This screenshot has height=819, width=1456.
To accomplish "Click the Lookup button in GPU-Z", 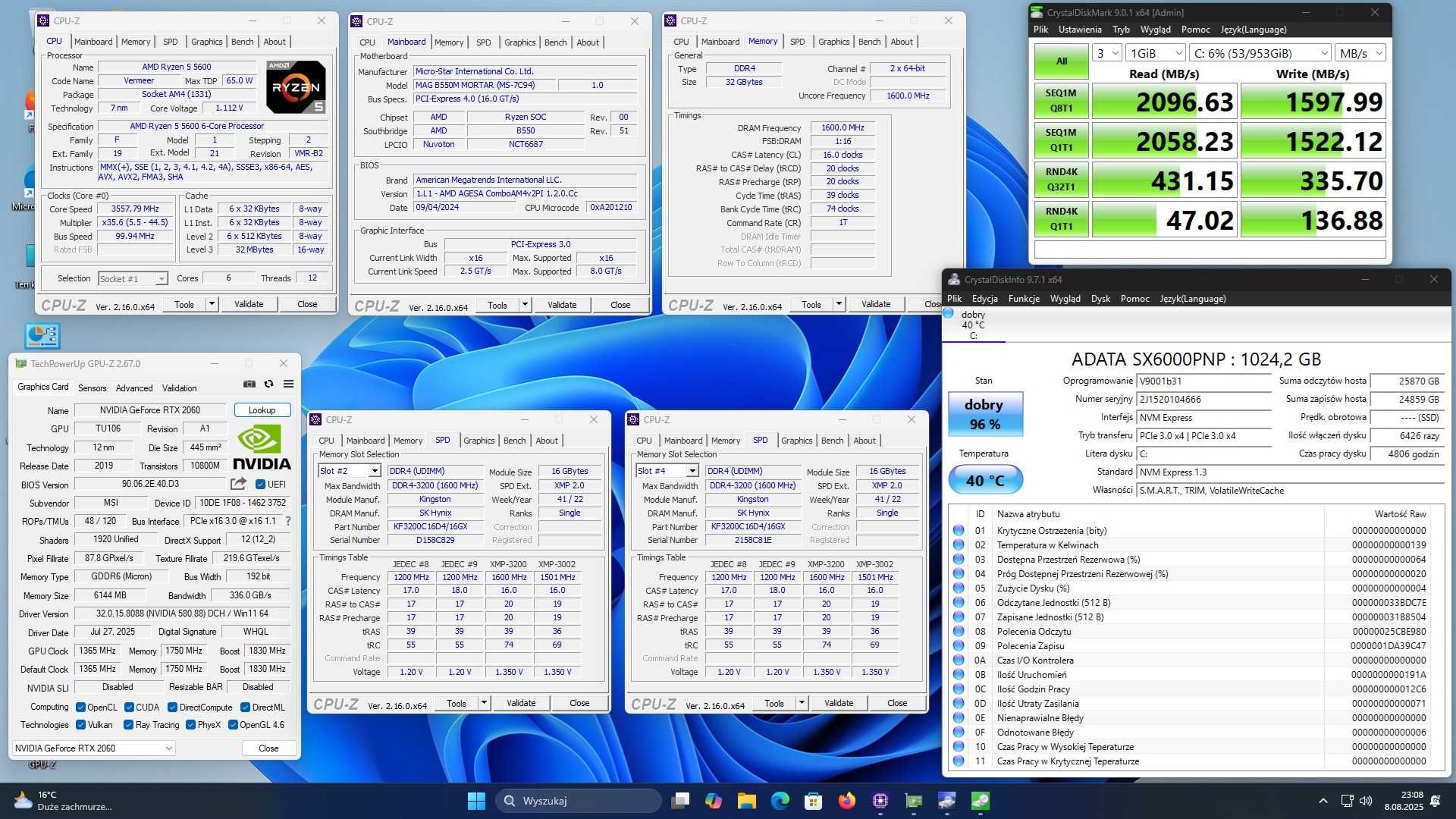I will [262, 410].
